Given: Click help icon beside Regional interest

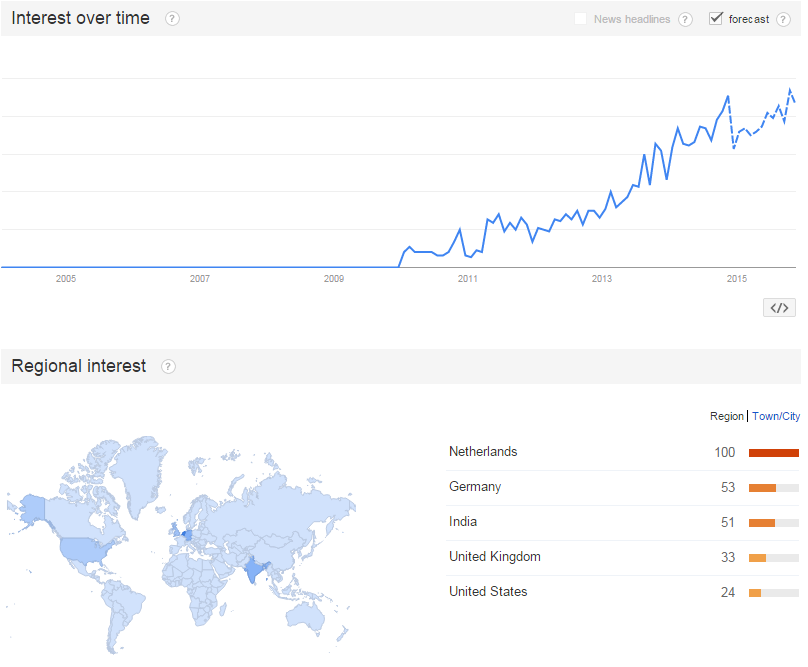Looking at the screenshot, I should tap(169, 366).
